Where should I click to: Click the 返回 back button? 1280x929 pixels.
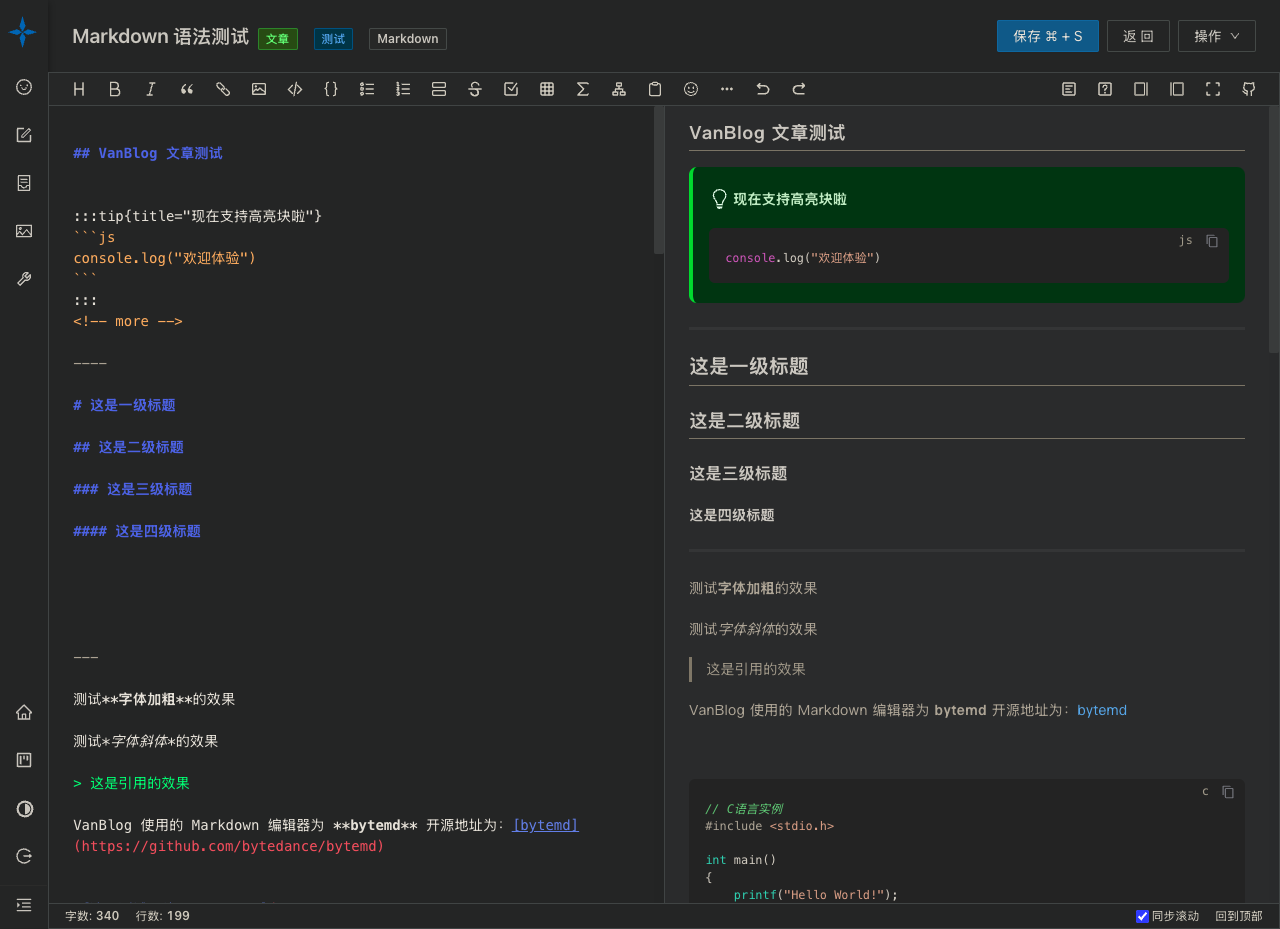tap(1138, 36)
